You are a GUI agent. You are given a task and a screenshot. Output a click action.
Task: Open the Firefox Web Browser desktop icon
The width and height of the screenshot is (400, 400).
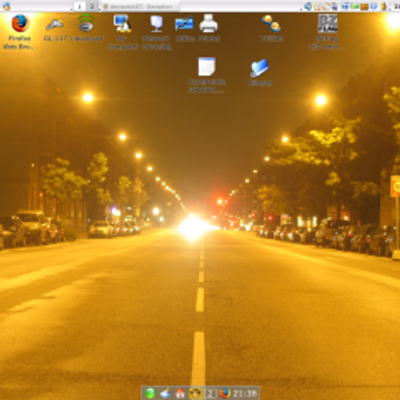pyautogui.click(x=20, y=23)
